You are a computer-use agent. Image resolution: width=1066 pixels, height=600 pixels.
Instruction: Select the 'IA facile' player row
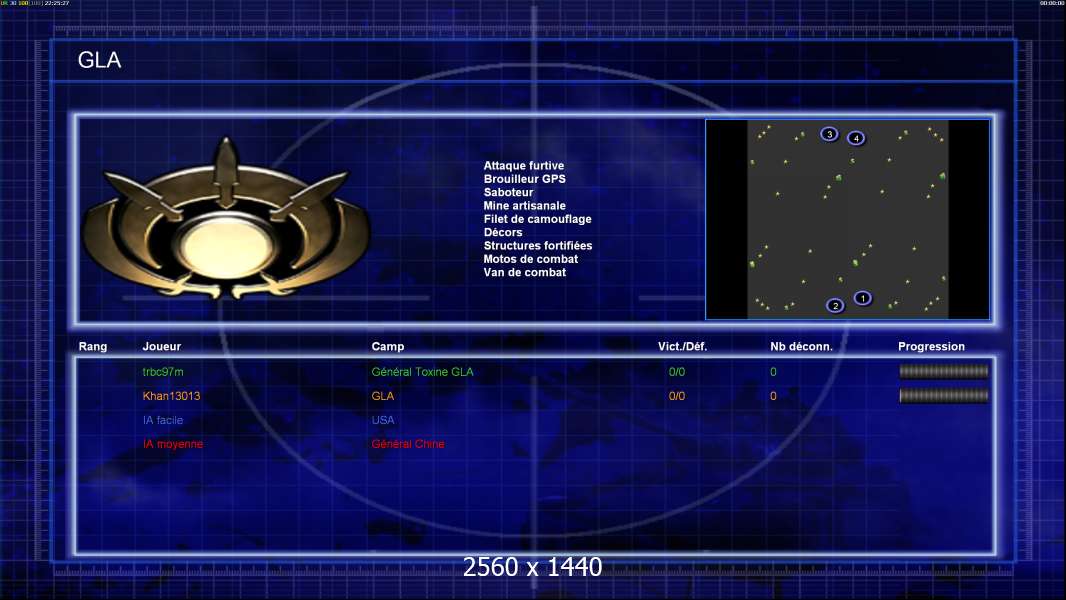pos(162,420)
